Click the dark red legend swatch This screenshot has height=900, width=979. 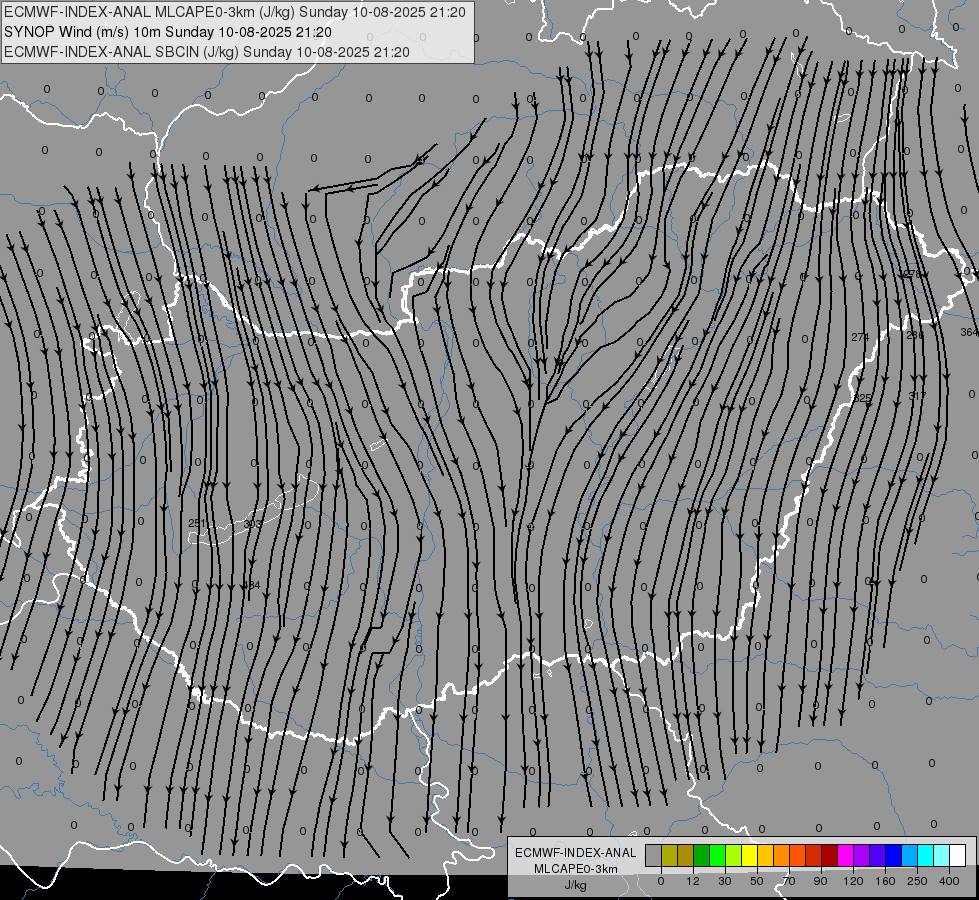pyautogui.click(x=830, y=855)
